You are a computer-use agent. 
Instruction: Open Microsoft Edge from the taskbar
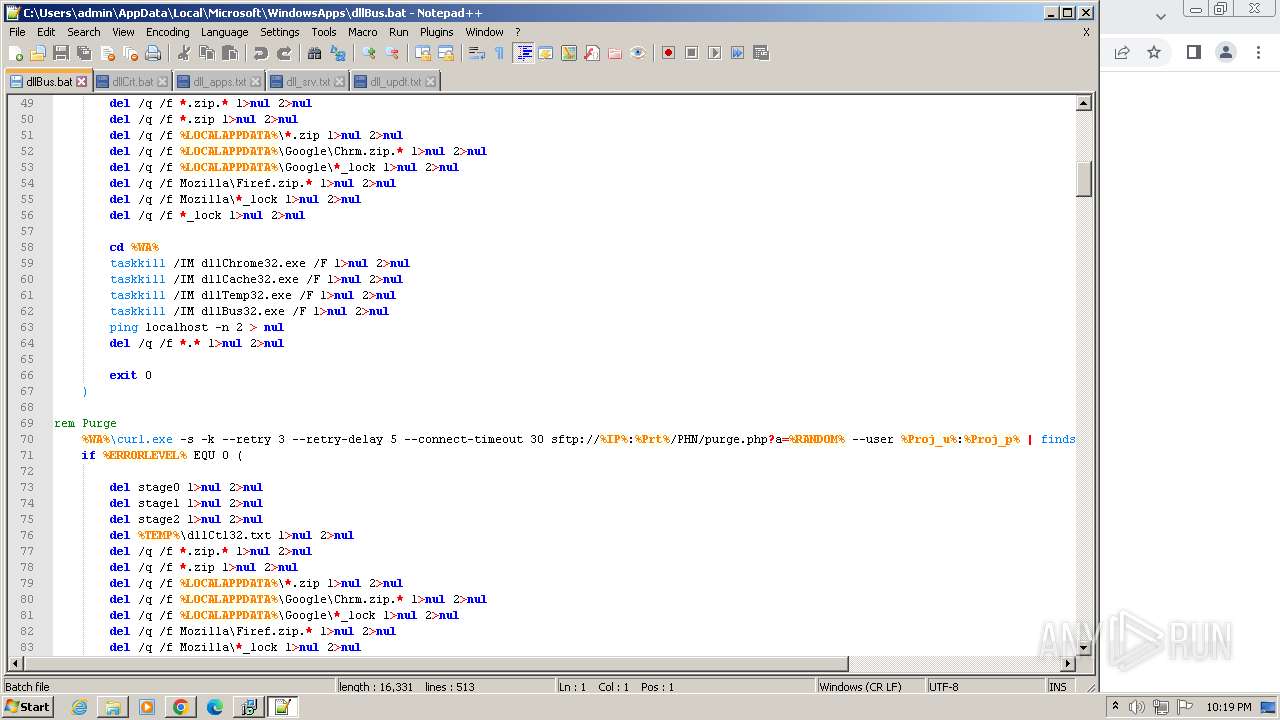click(214, 707)
